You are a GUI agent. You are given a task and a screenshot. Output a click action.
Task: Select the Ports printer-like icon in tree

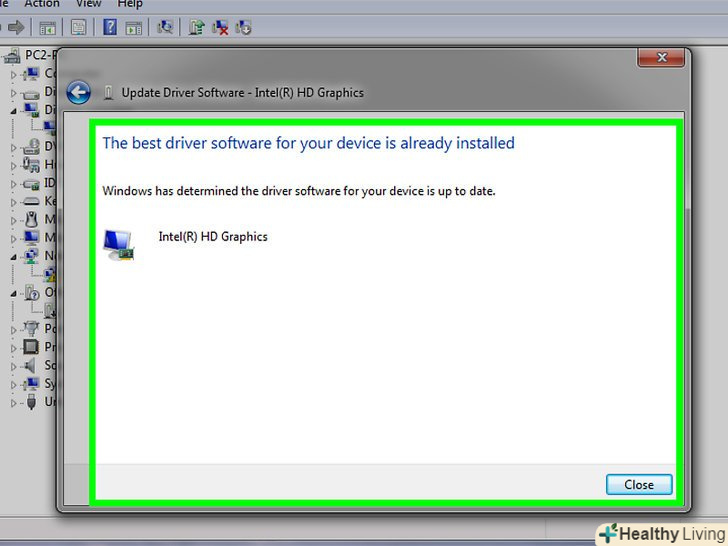31,329
